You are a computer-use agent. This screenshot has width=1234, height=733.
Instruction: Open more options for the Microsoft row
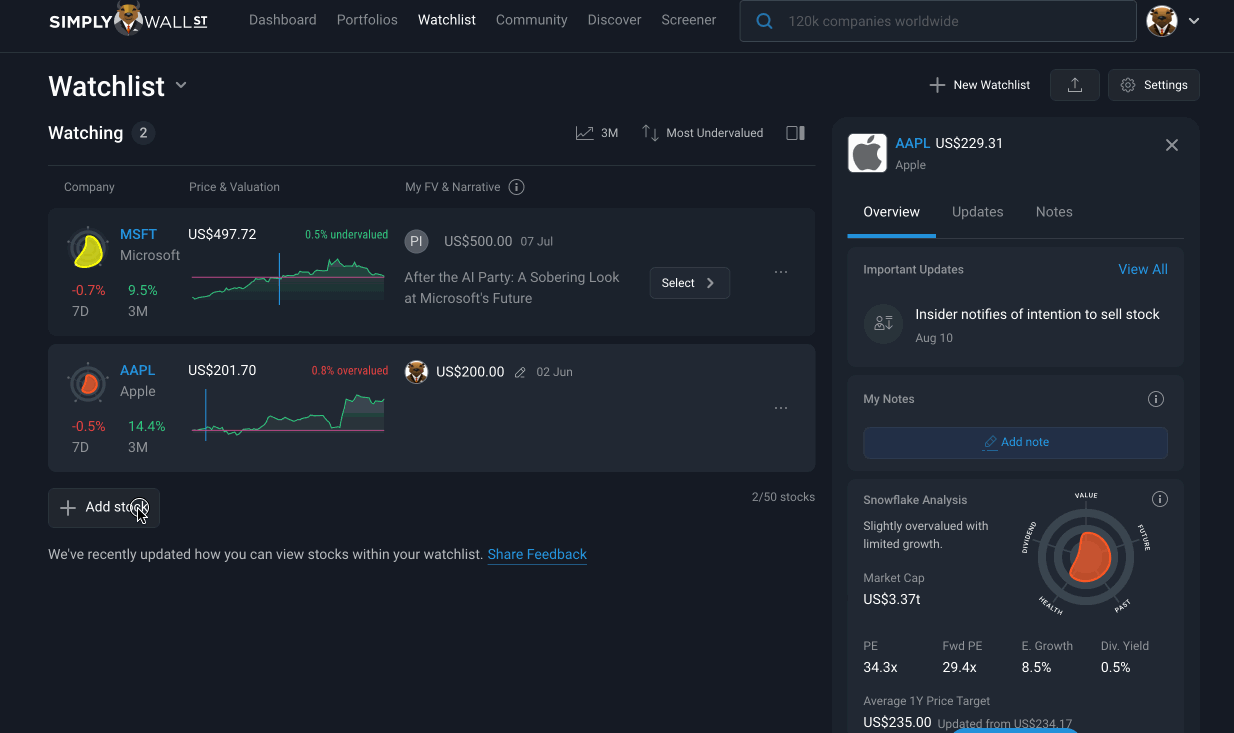(x=781, y=272)
